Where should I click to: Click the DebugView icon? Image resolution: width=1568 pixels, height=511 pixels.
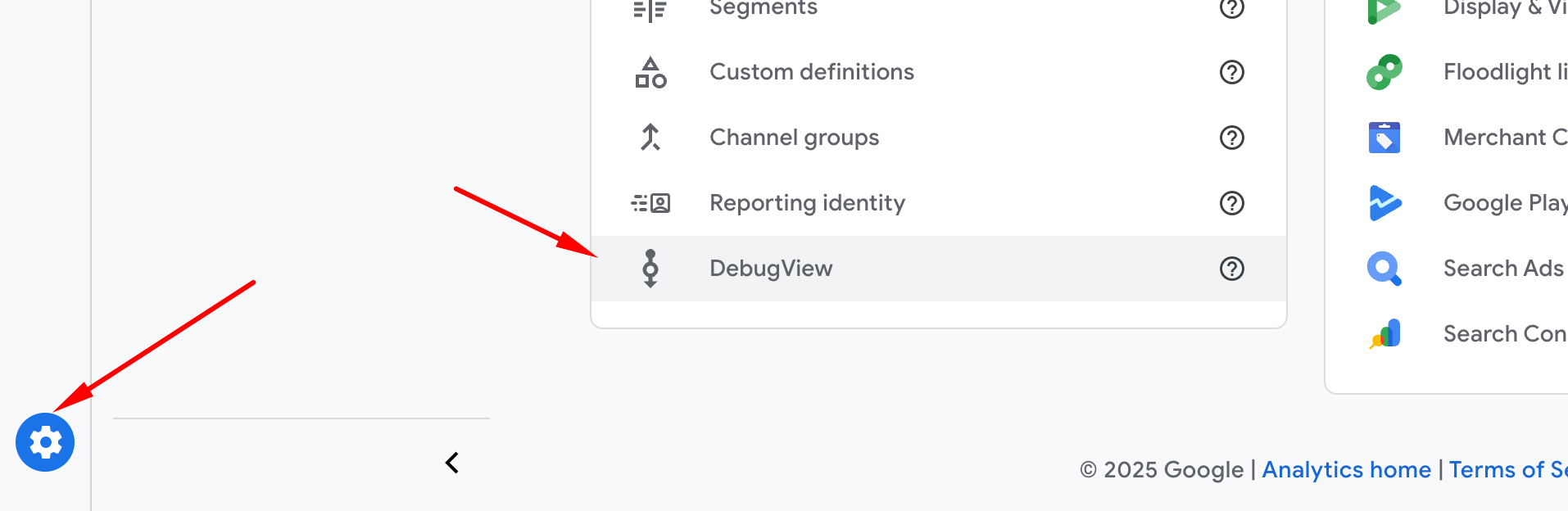click(650, 269)
